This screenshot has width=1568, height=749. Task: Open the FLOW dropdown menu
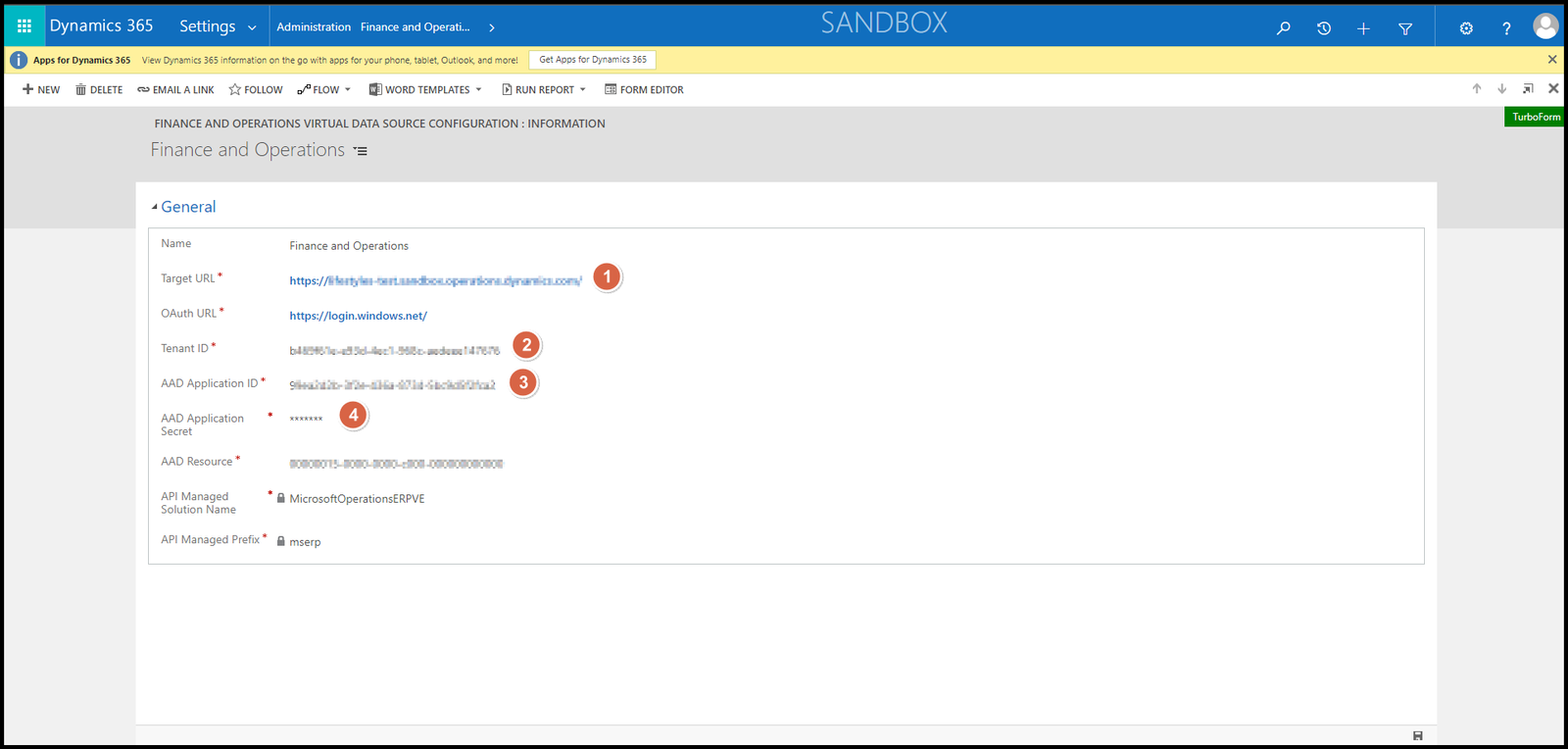pyautogui.click(x=323, y=89)
